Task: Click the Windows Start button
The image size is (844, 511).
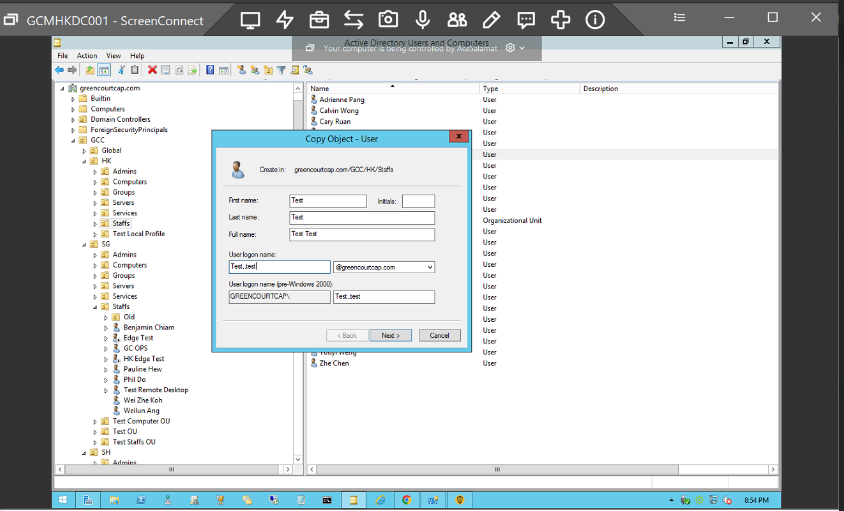Action: coord(63,500)
